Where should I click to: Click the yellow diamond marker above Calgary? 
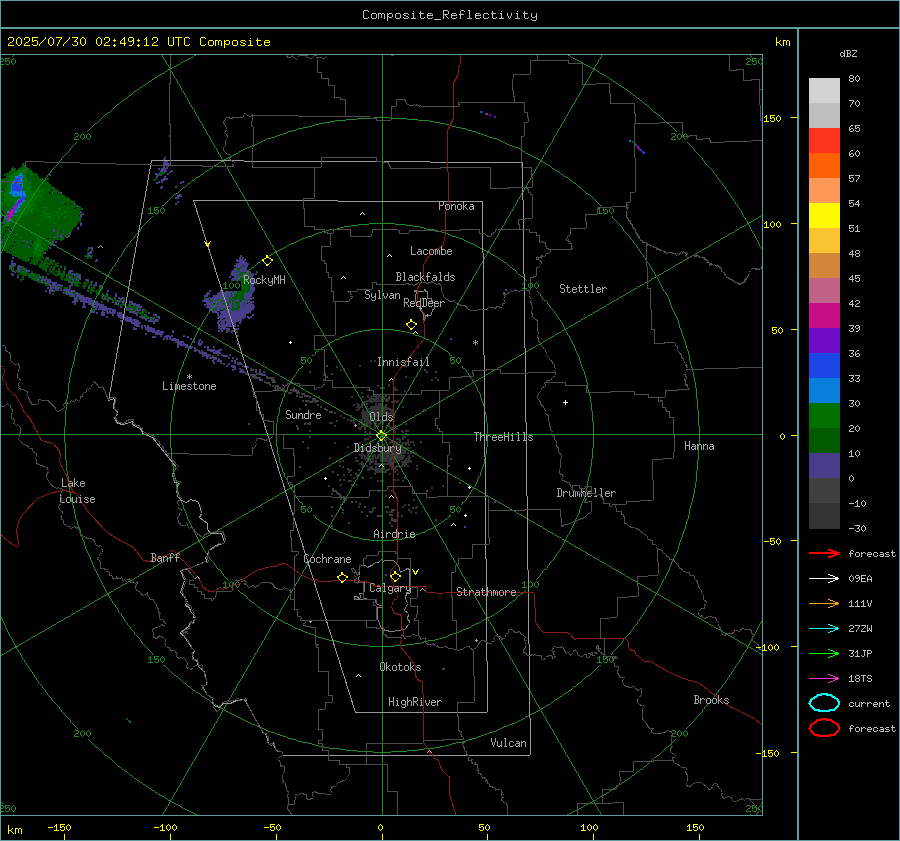click(x=395, y=576)
